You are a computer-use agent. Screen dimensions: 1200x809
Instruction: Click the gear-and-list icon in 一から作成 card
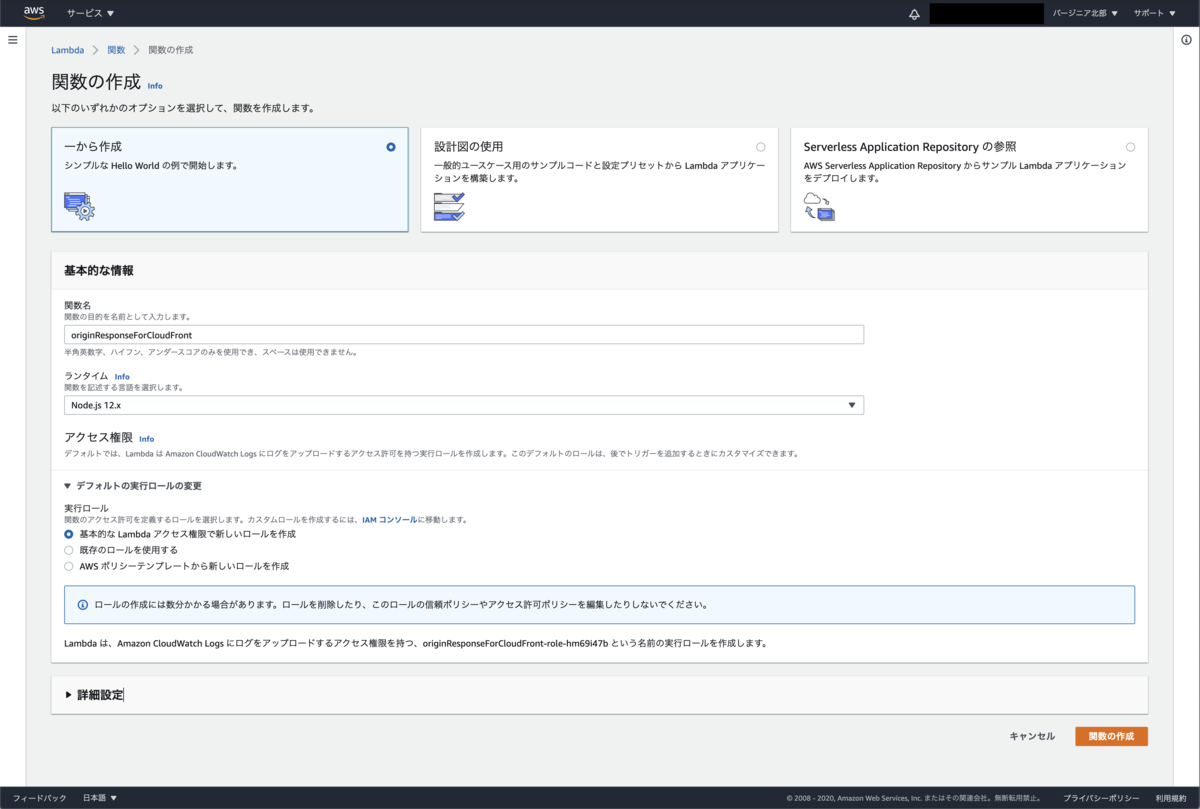point(80,205)
